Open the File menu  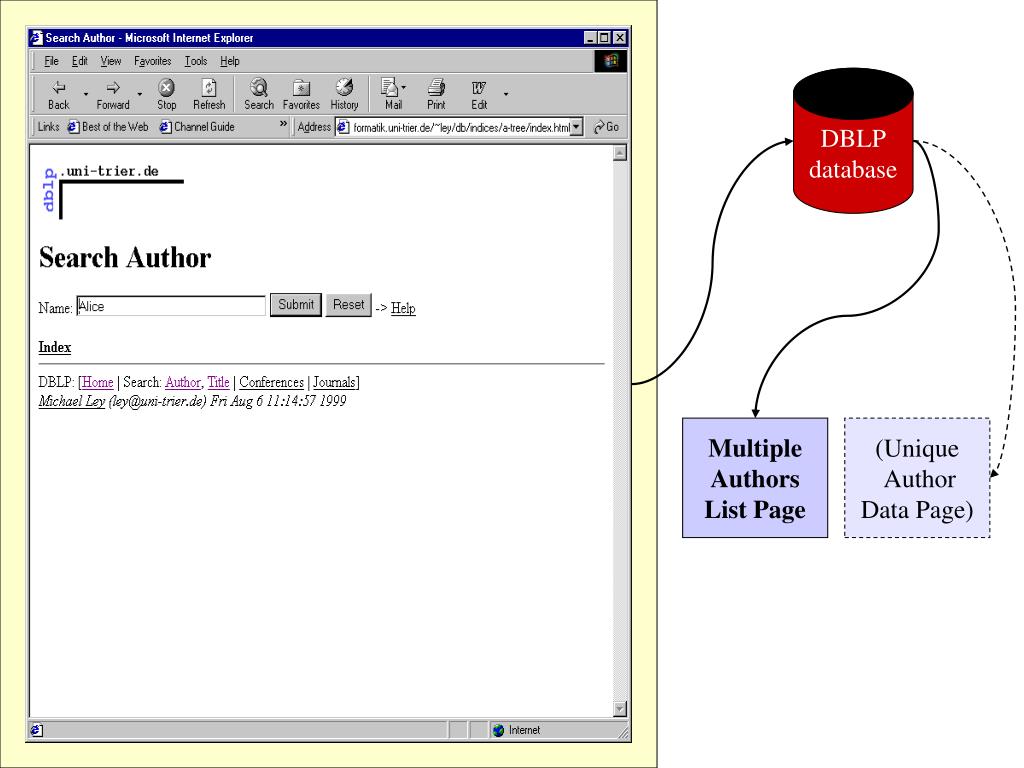pyautogui.click(x=51, y=61)
